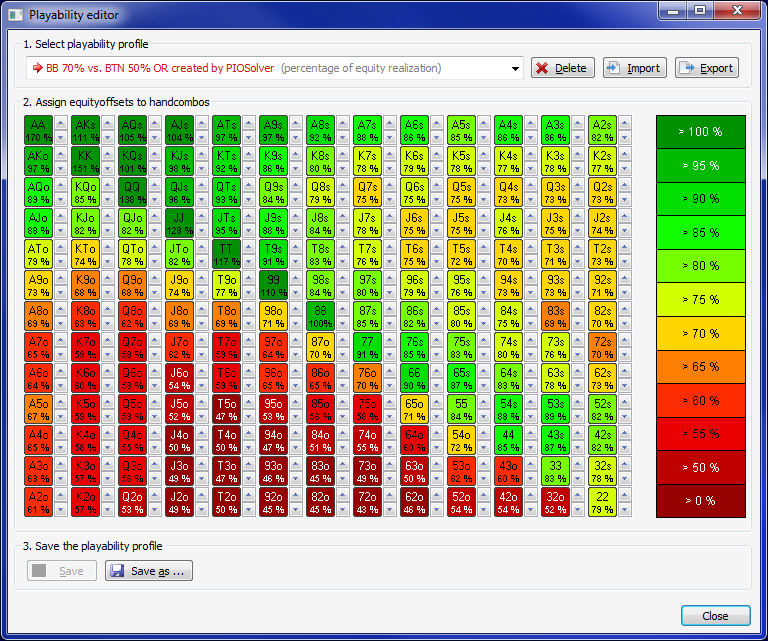Viewport: 768px width, 641px height.
Task: Increase 99 equity with up arrow
Action: [296, 278]
